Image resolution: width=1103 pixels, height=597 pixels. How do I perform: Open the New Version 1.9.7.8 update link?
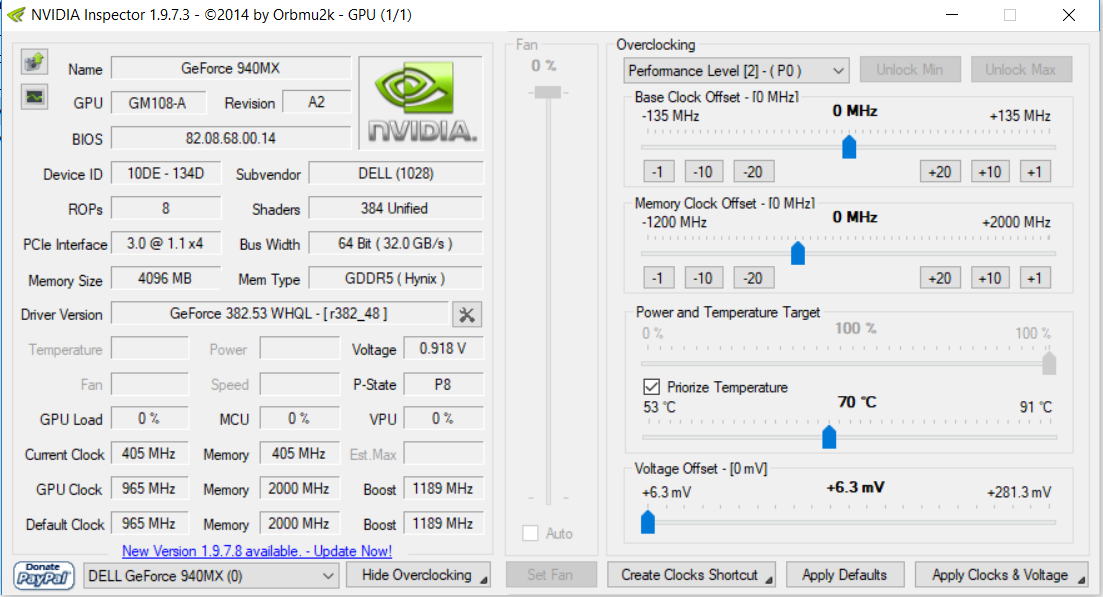coord(257,551)
